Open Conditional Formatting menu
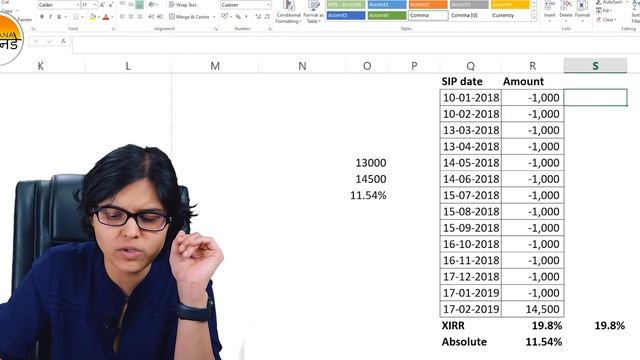Screen dimensions: 640x360 (x=289, y=12)
